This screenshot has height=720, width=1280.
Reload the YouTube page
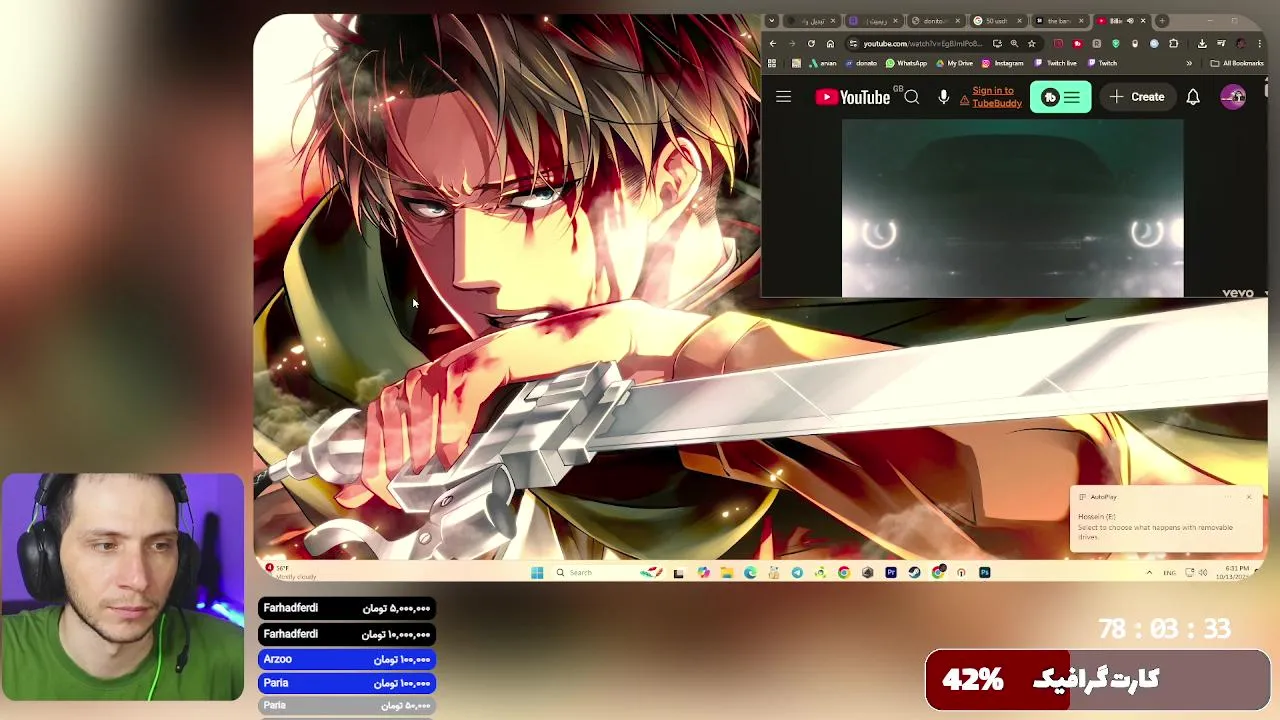pyautogui.click(x=811, y=44)
